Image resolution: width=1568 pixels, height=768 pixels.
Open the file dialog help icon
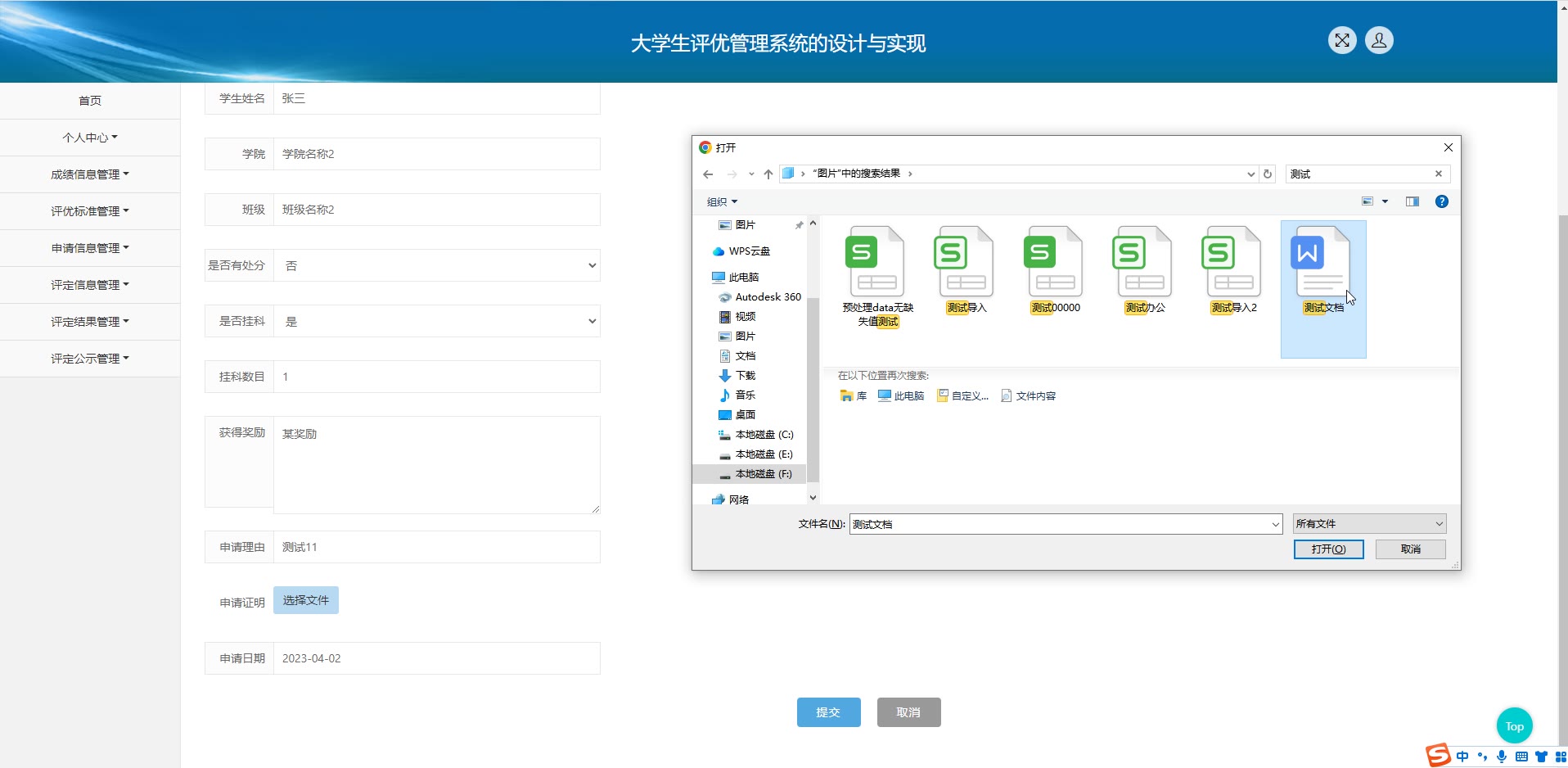pyautogui.click(x=1442, y=201)
